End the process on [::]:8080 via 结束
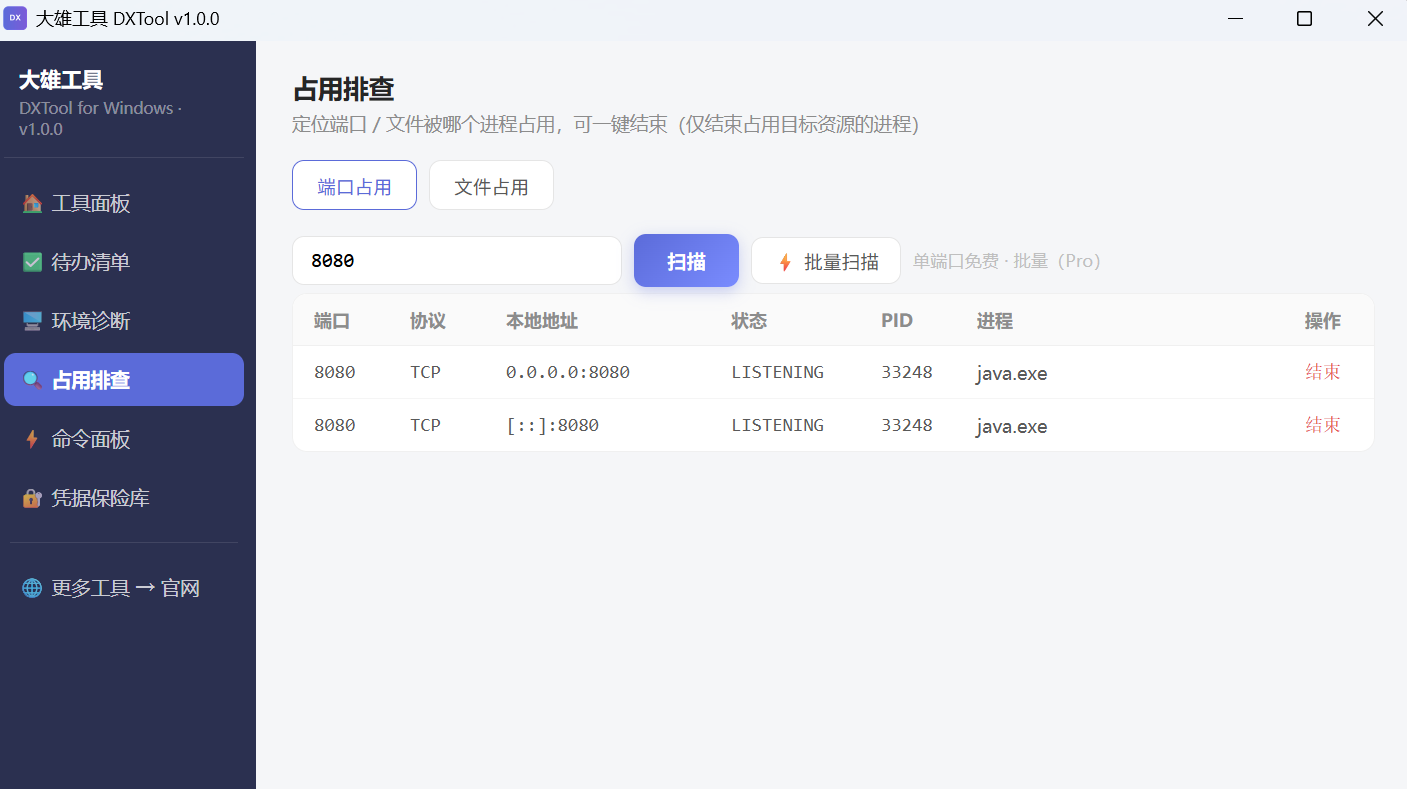This screenshot has width=1407, height=789. click(x=1323, y=425)
